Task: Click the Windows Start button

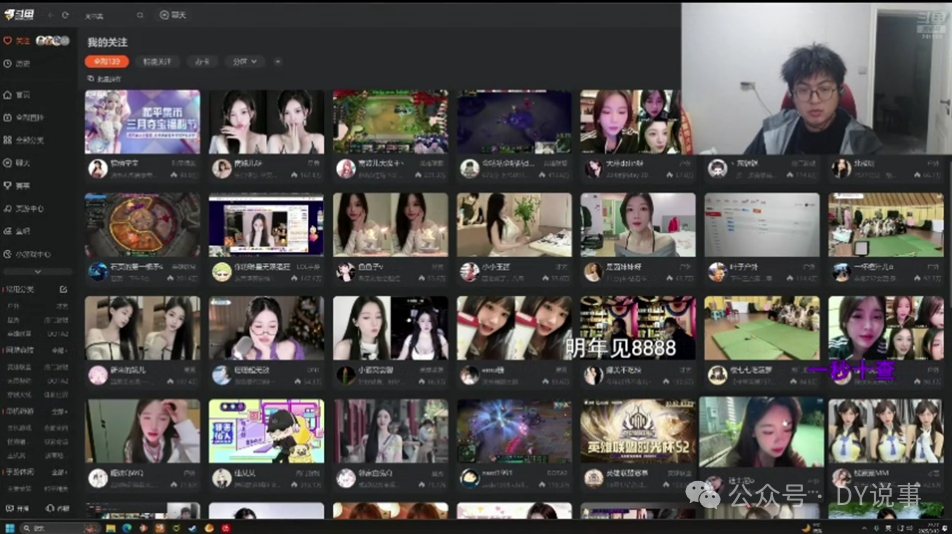Action: (x=10, y=528)
